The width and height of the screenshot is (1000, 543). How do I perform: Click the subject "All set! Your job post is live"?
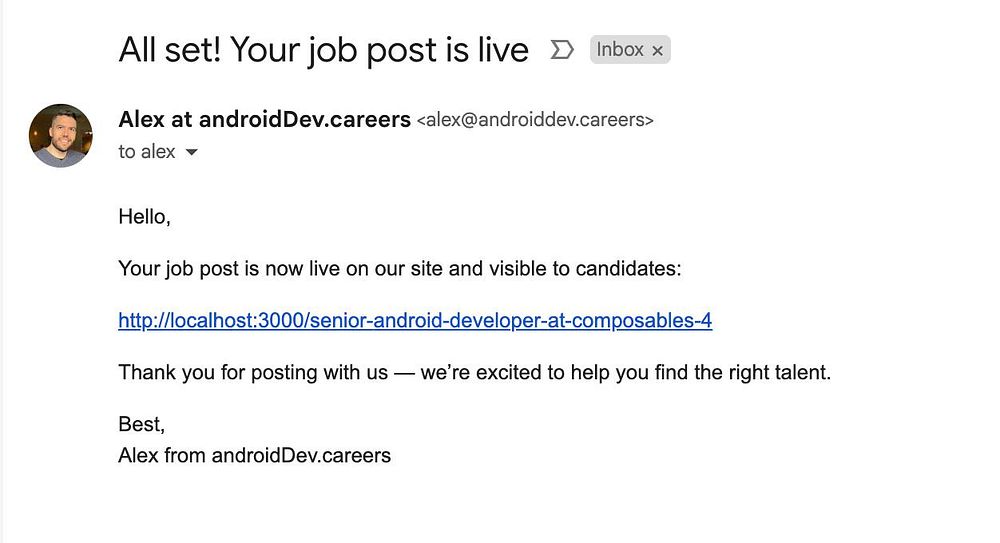[323, 49]
